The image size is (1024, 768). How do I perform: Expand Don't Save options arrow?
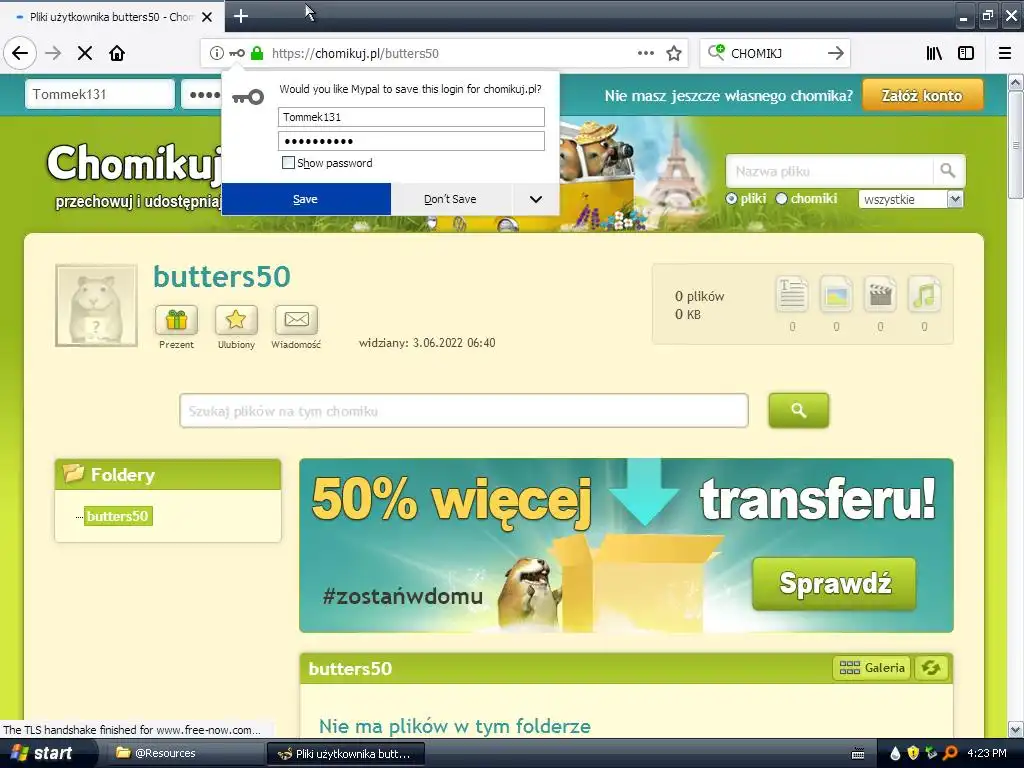(x=536, y=199)
